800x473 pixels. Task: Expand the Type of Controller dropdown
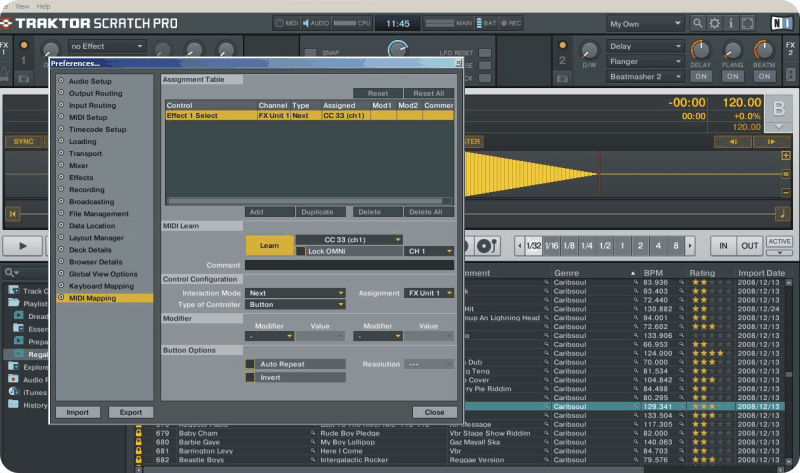click(295, 304)
